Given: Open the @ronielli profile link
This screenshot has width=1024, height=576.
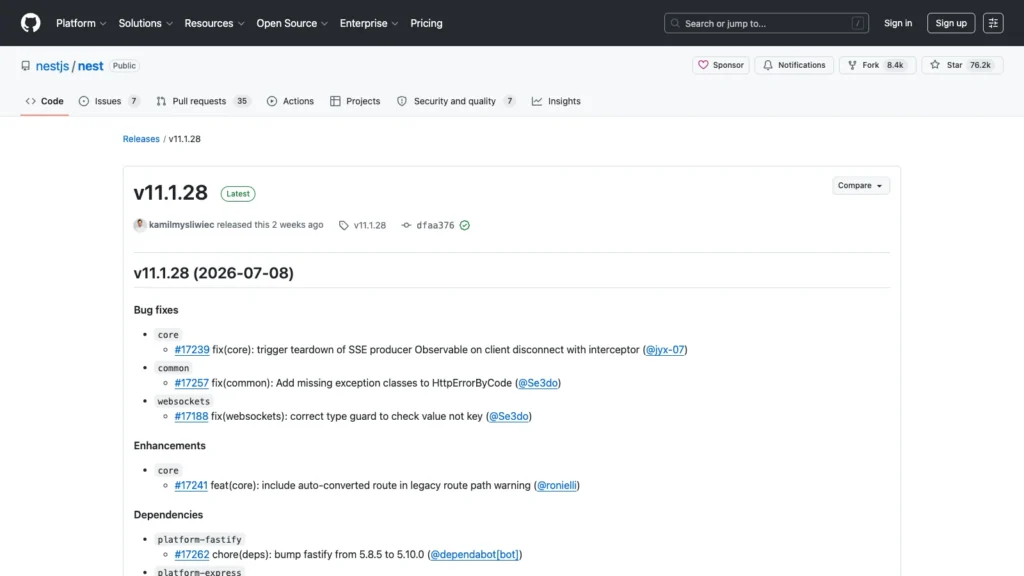Looking at the screenshot, I should (x=556, y=486).
